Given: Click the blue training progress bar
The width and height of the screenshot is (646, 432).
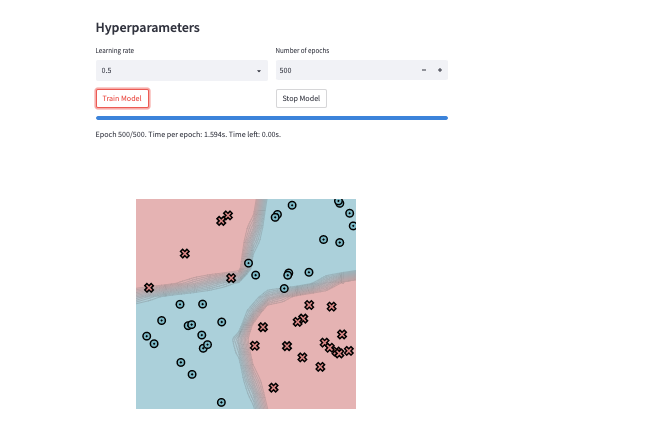Looking at the screenshot, I should [271, 118].
